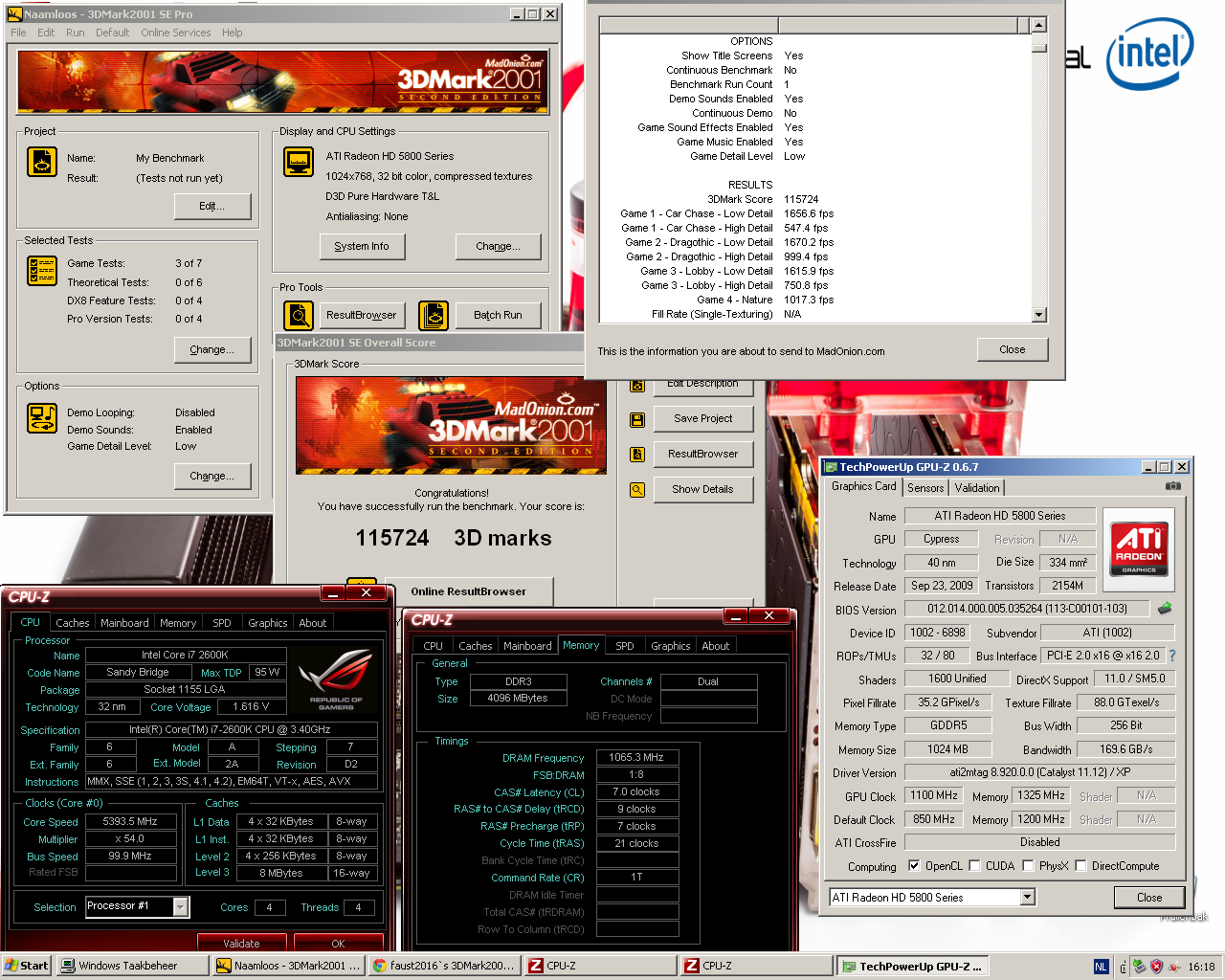Close the MadOnion submission info dialog
1225x980 pixels.
[1013, 349]
